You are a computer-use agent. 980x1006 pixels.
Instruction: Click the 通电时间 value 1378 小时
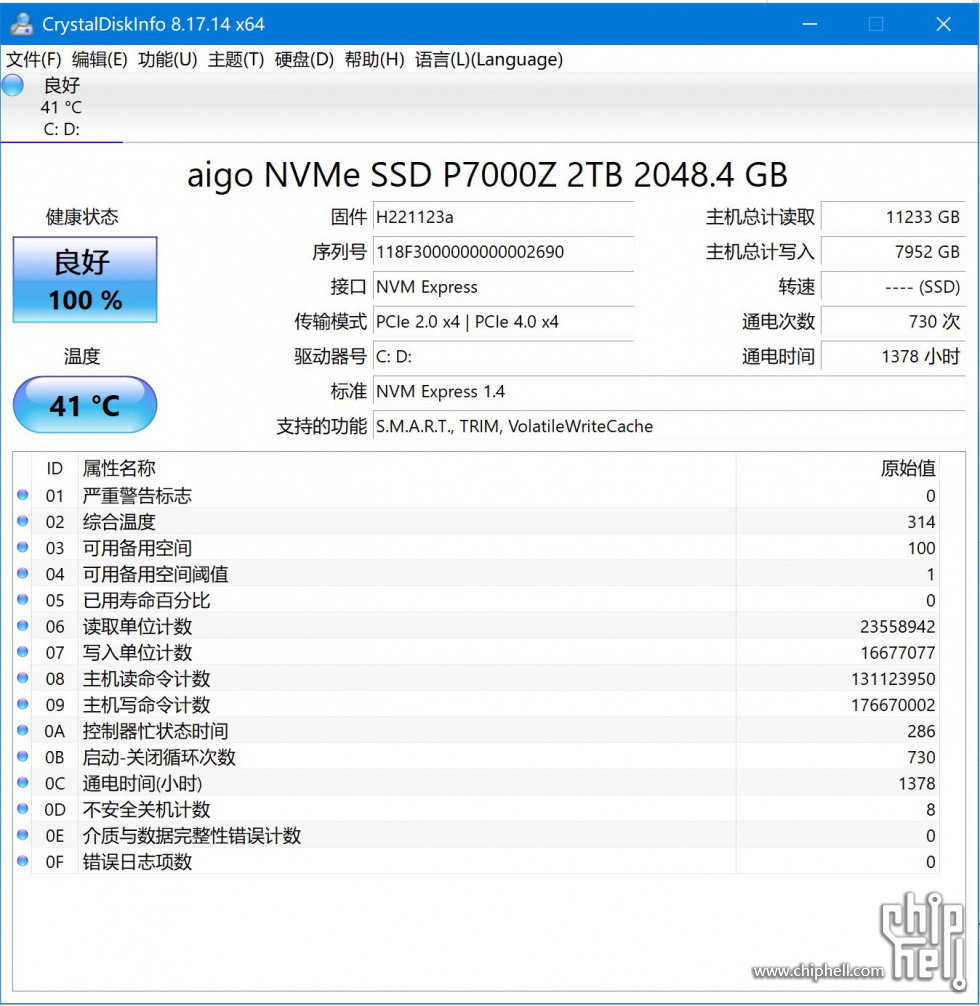pos(893,356)
